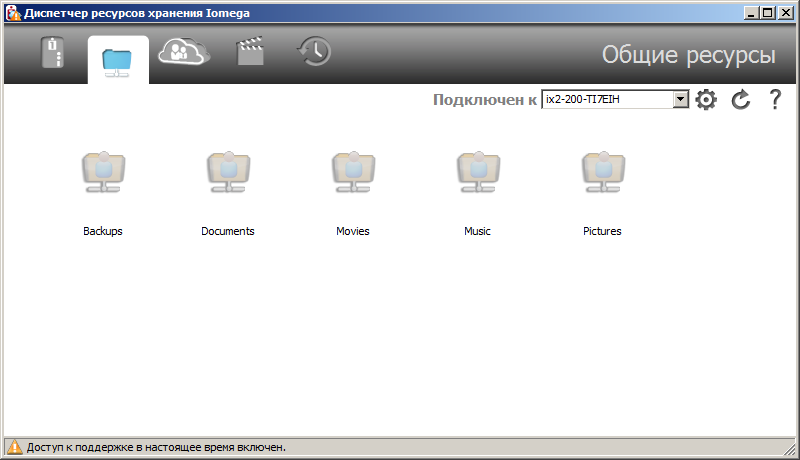Select the shared folders tab icon

(117, 62)
